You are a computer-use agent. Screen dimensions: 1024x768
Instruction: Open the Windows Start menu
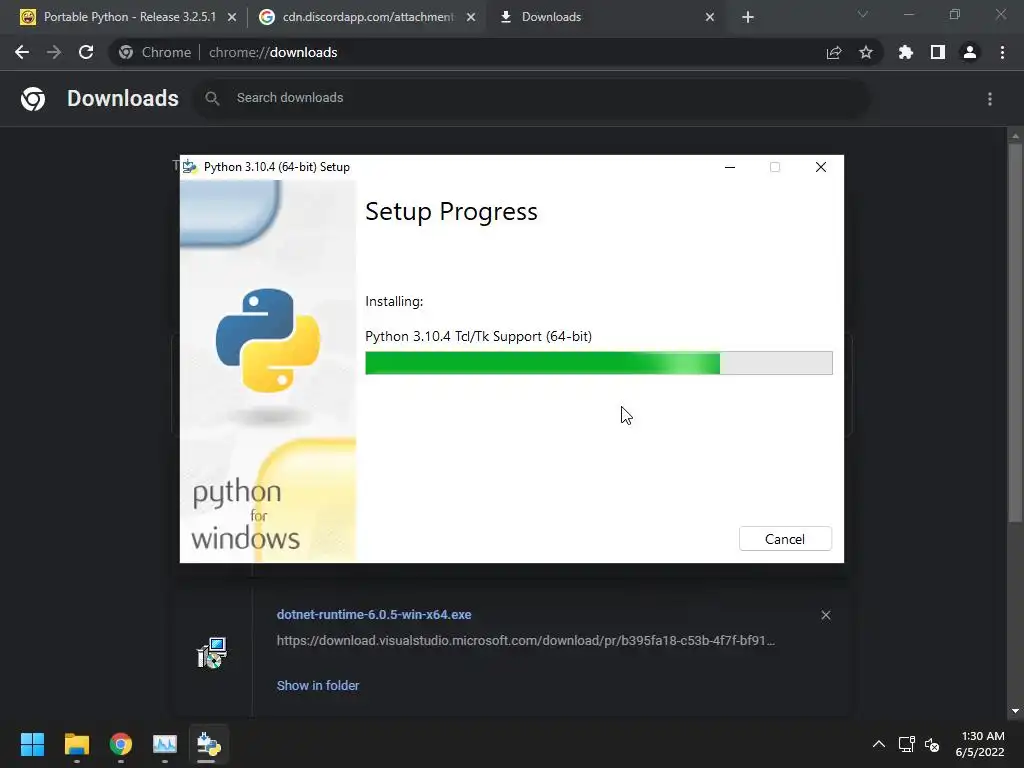pyautogui.click(x=32, y=744)
